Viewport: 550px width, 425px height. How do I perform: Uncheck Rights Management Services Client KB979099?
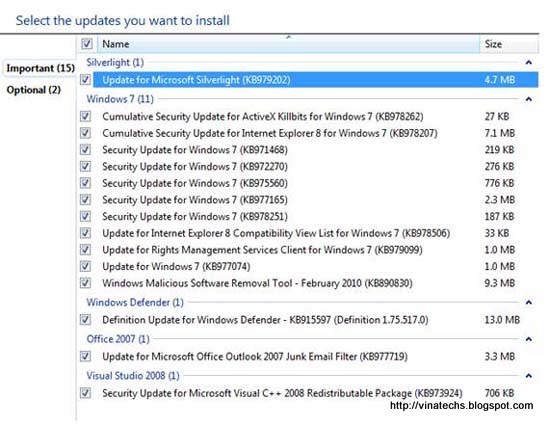[x=86, y=250]
